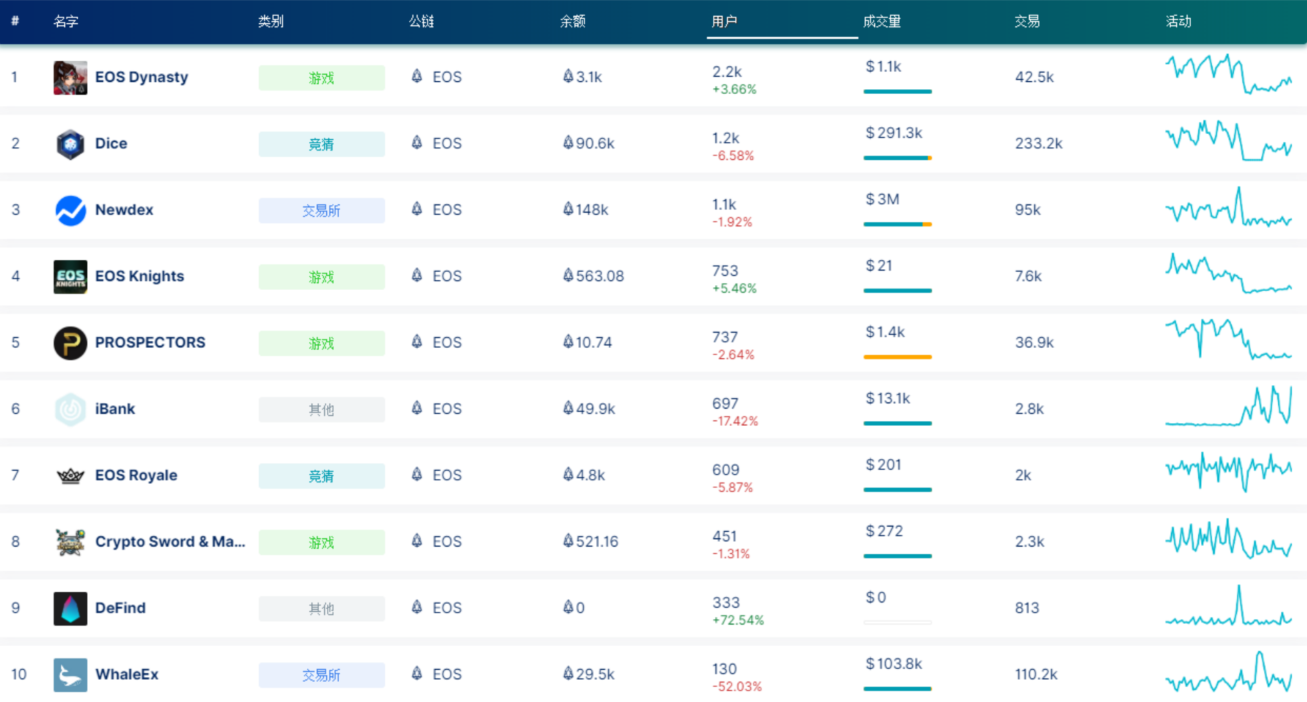Sort table by 成交量 column

(x=881, y=21)
